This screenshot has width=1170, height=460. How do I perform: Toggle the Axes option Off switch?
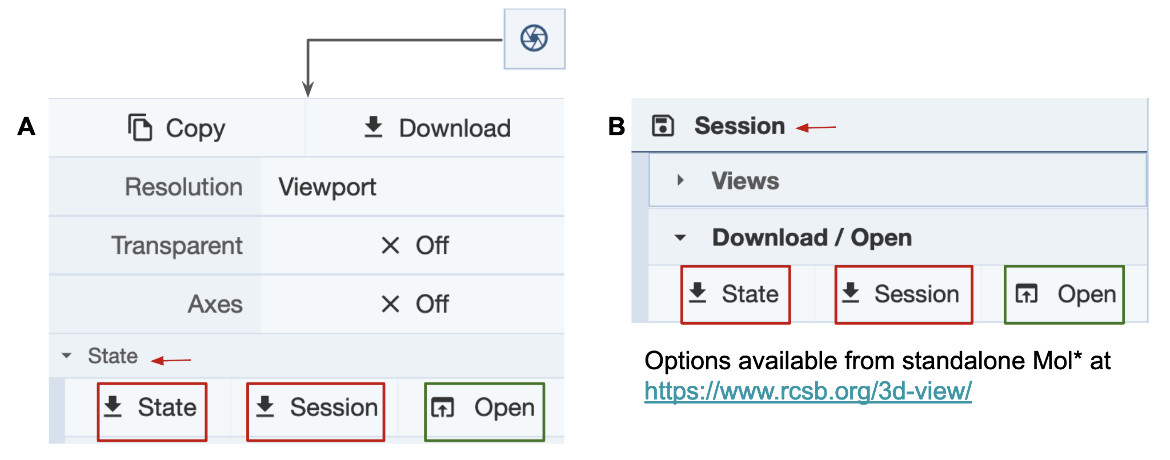[x=414, y=303]
